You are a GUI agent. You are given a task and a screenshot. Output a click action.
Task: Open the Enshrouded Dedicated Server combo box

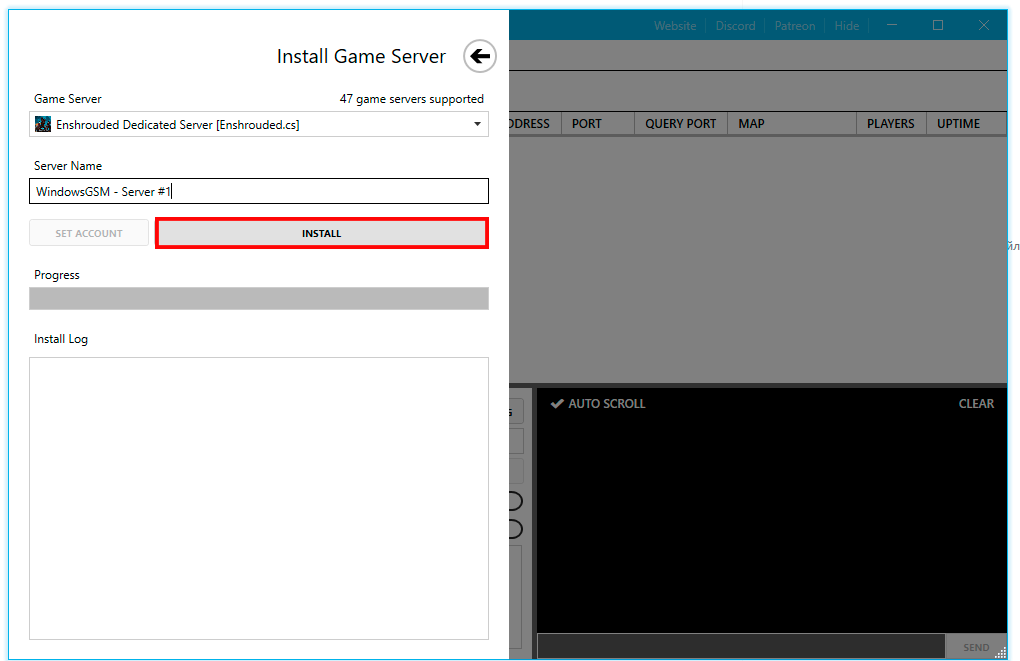click(259, 124)
